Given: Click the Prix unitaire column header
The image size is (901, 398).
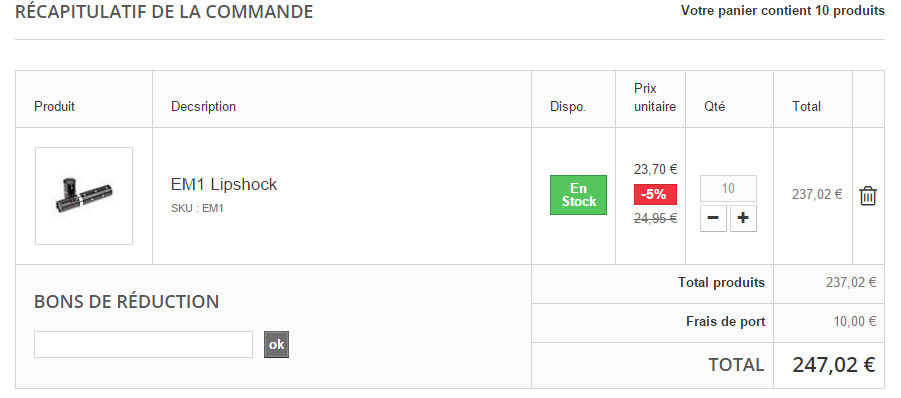Looking at the screenshot, I should pos(655,98).
